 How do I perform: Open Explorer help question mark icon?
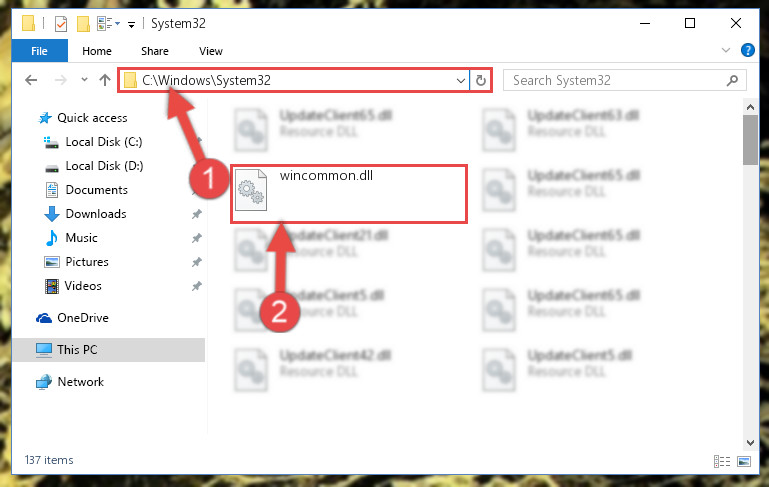(x=747, y=50)
